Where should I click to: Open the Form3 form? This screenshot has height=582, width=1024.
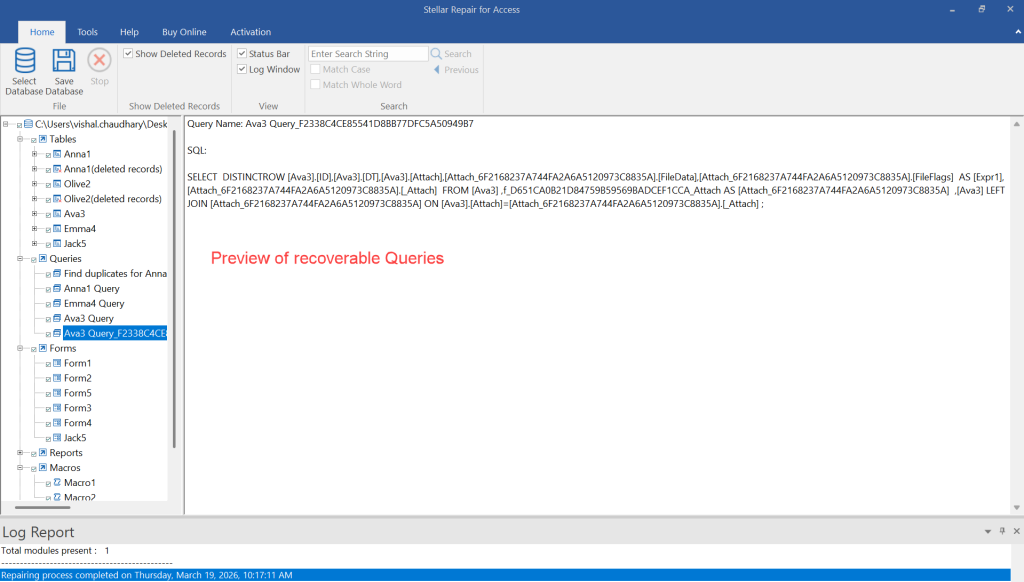75,407
